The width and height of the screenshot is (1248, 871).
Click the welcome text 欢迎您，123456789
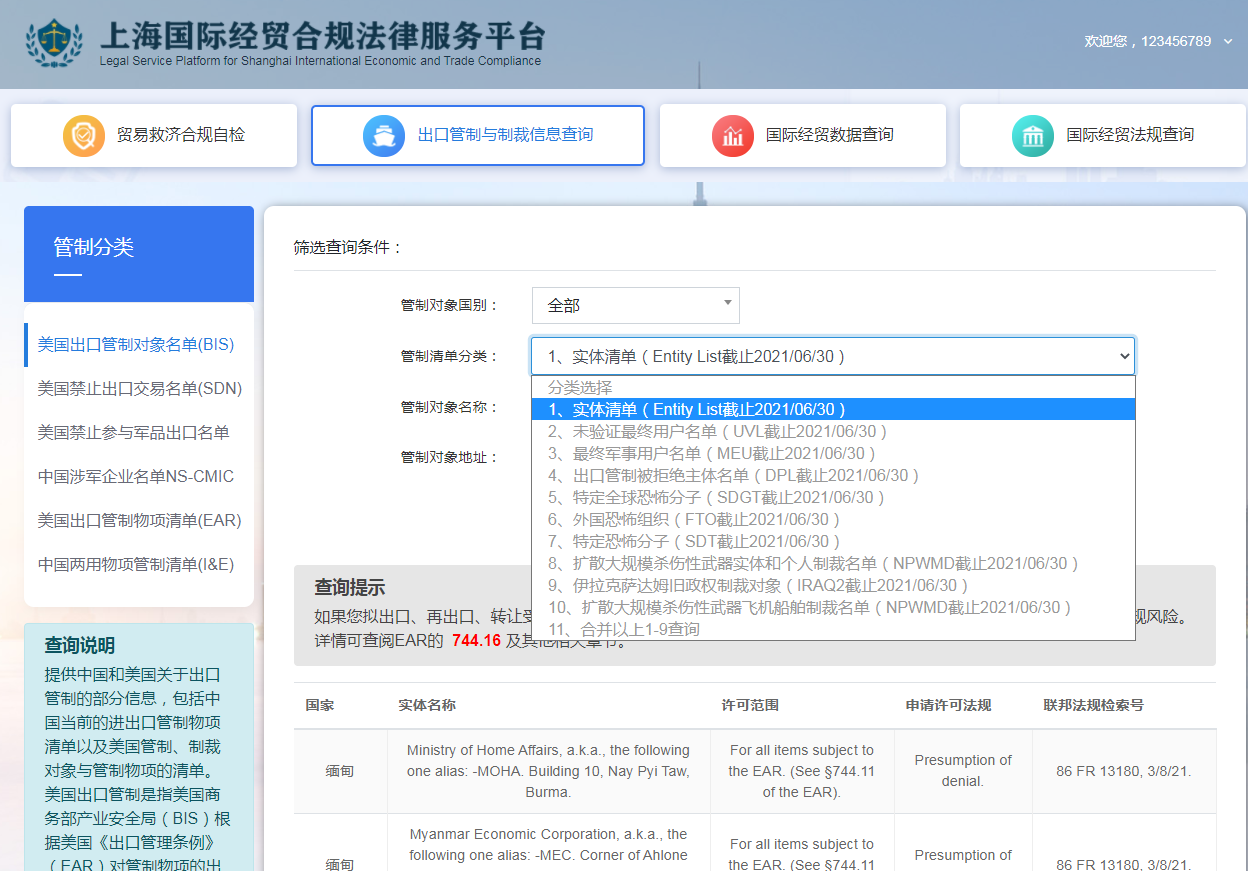1148,42
